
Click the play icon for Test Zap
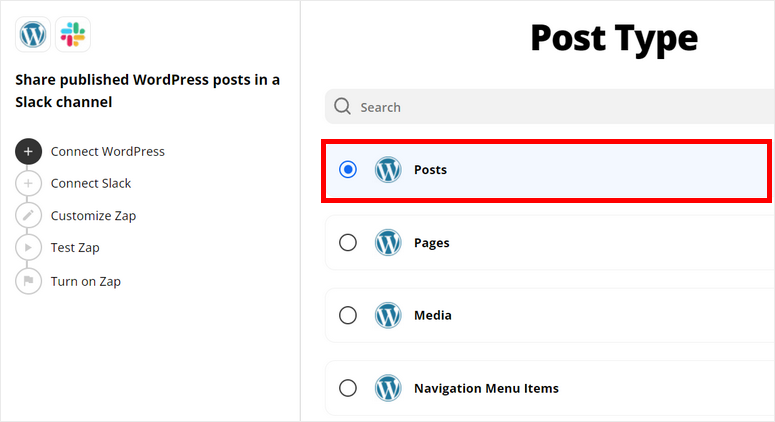pos(29,248)
